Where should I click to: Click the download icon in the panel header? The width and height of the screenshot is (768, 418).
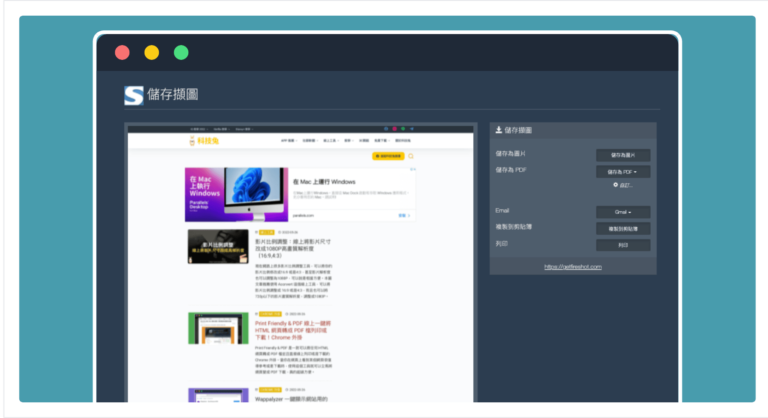499,130
